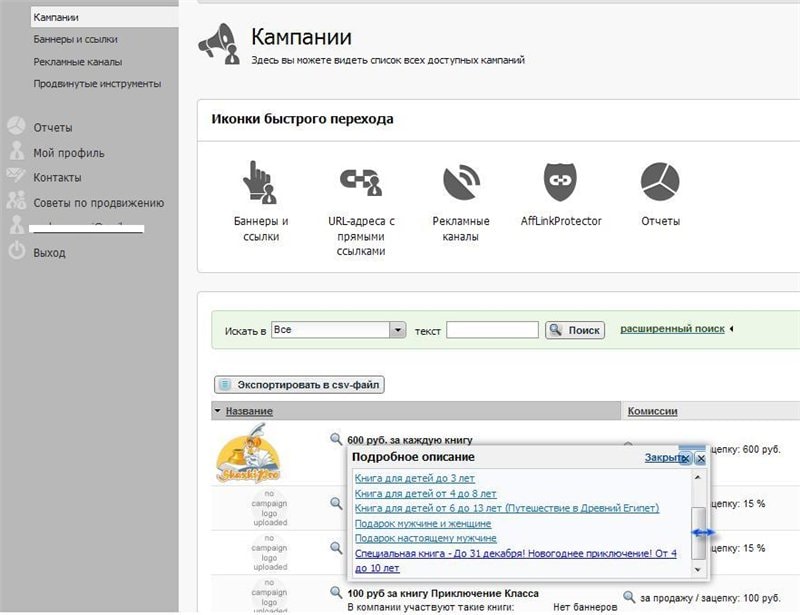800x615 pixels.
Task: Click the Рекламные каналы satellite dish icon
Action: [461, 183]
